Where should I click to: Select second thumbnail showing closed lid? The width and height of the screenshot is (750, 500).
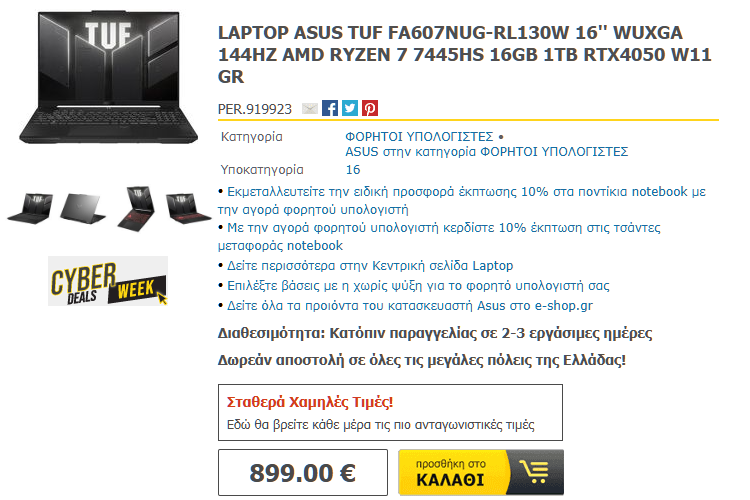(x=83, y=208)
